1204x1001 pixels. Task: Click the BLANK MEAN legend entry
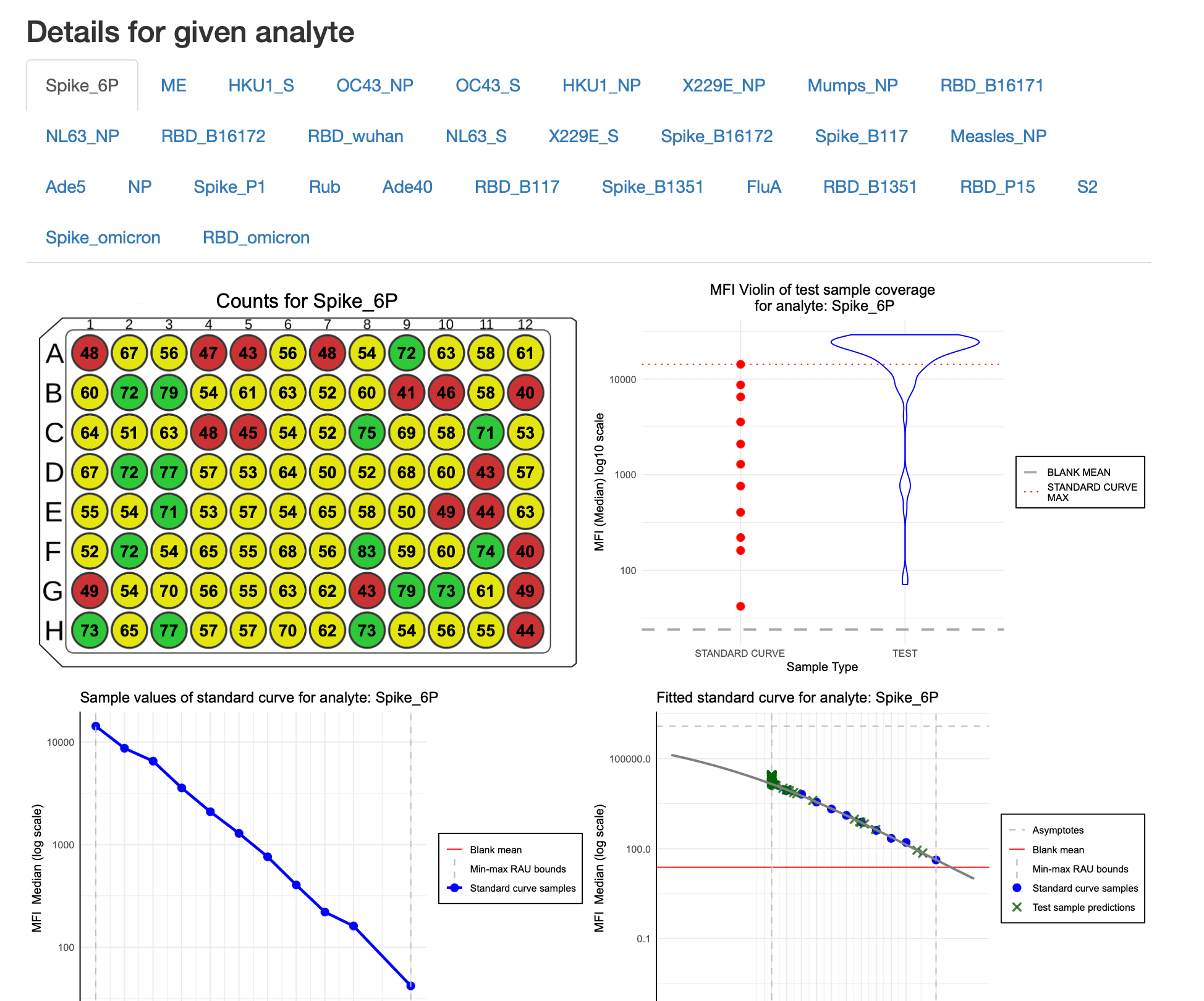pos(1068,472)
